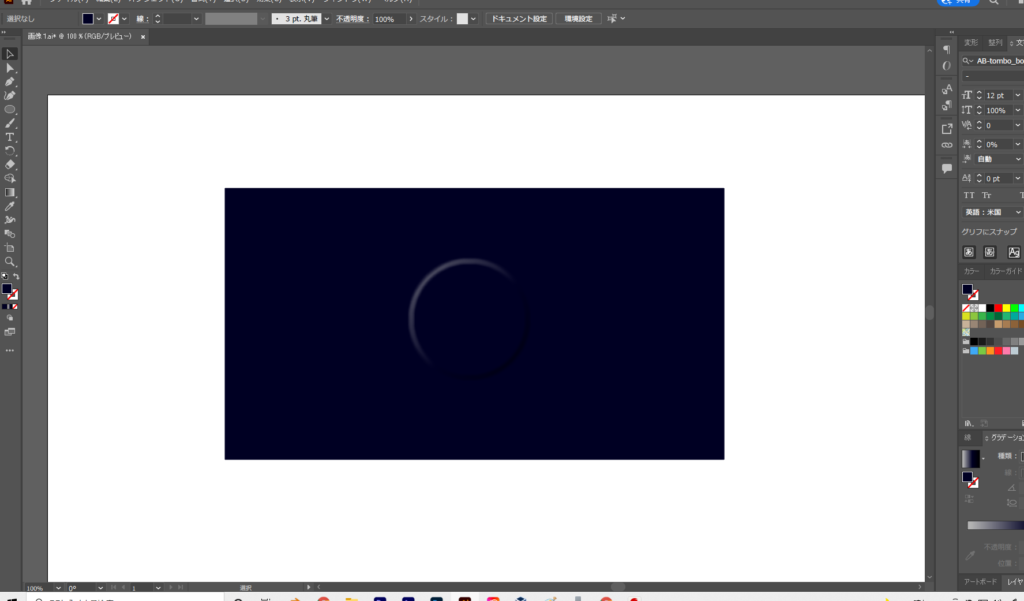1024x601 pixels.
Task: Select the Eraser tool
Action: coord(10,164)
